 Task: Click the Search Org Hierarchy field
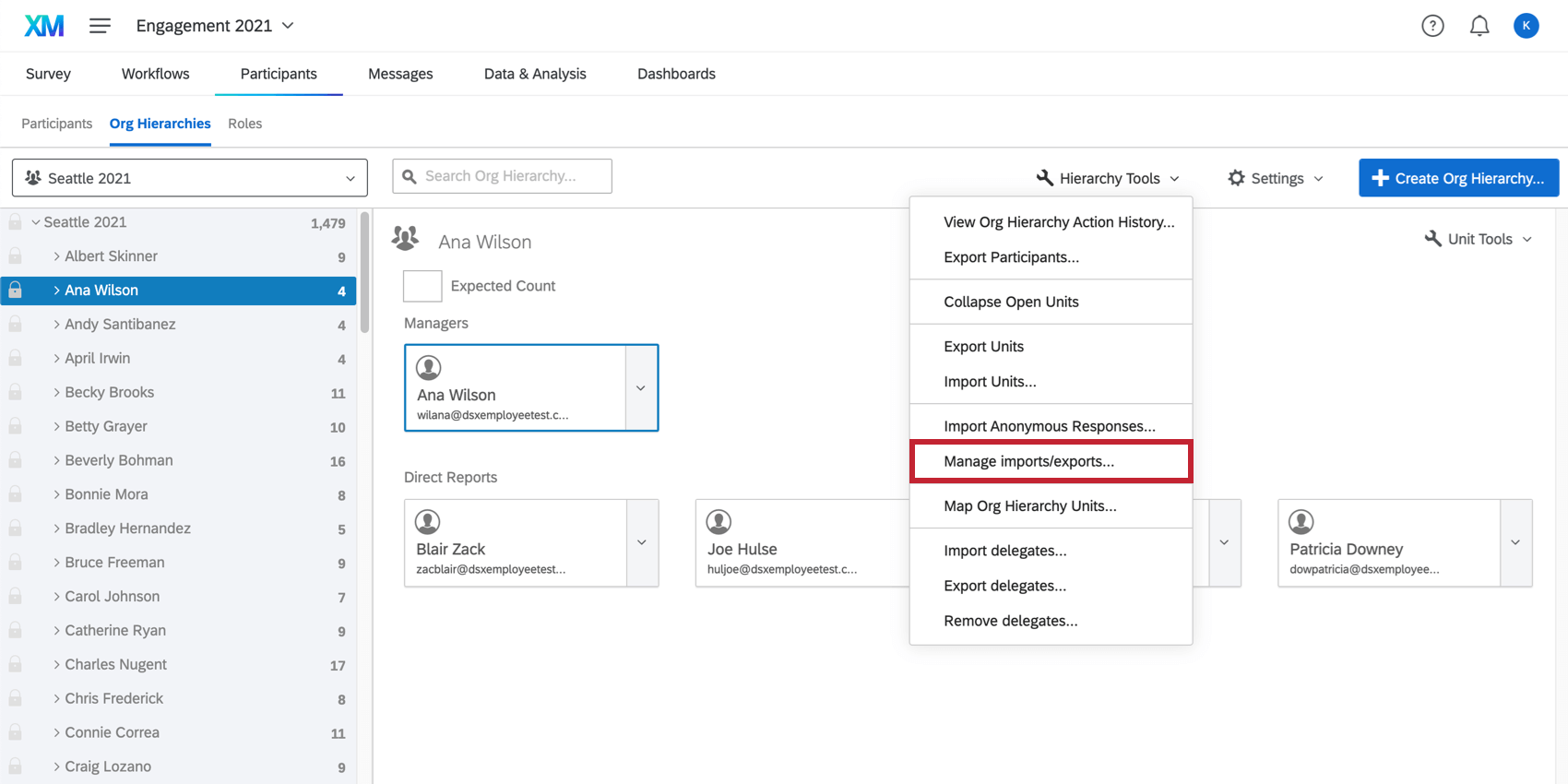point(502,176)
